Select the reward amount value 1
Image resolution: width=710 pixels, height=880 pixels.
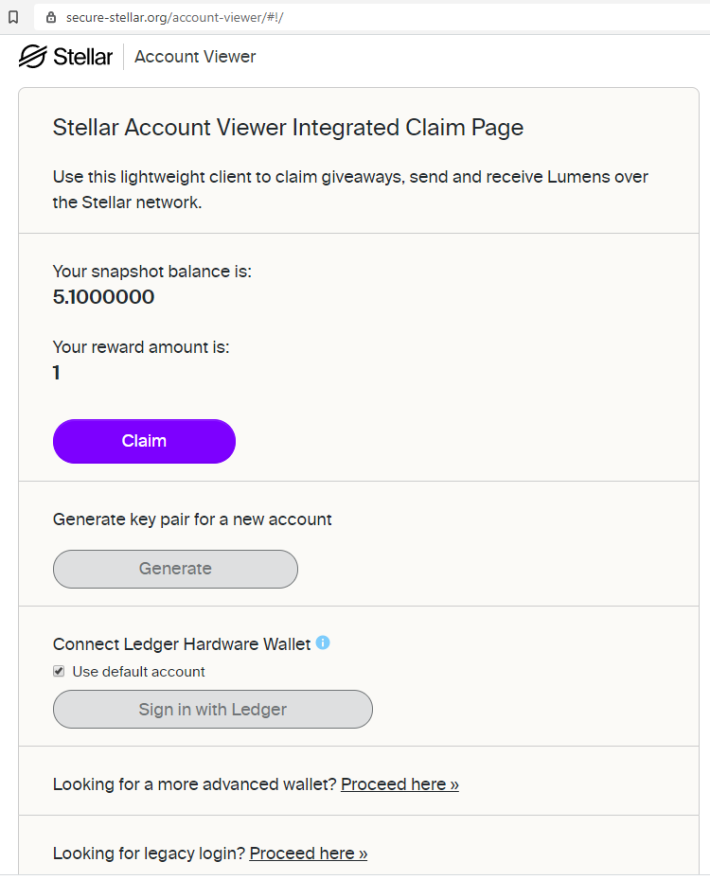point(56,373)
